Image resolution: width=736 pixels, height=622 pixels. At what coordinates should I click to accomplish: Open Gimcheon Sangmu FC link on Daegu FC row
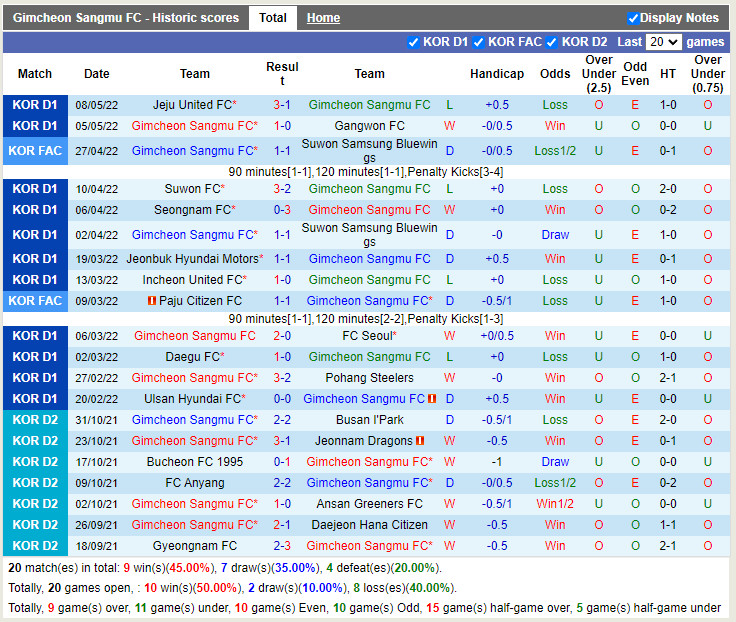point(369,357)
